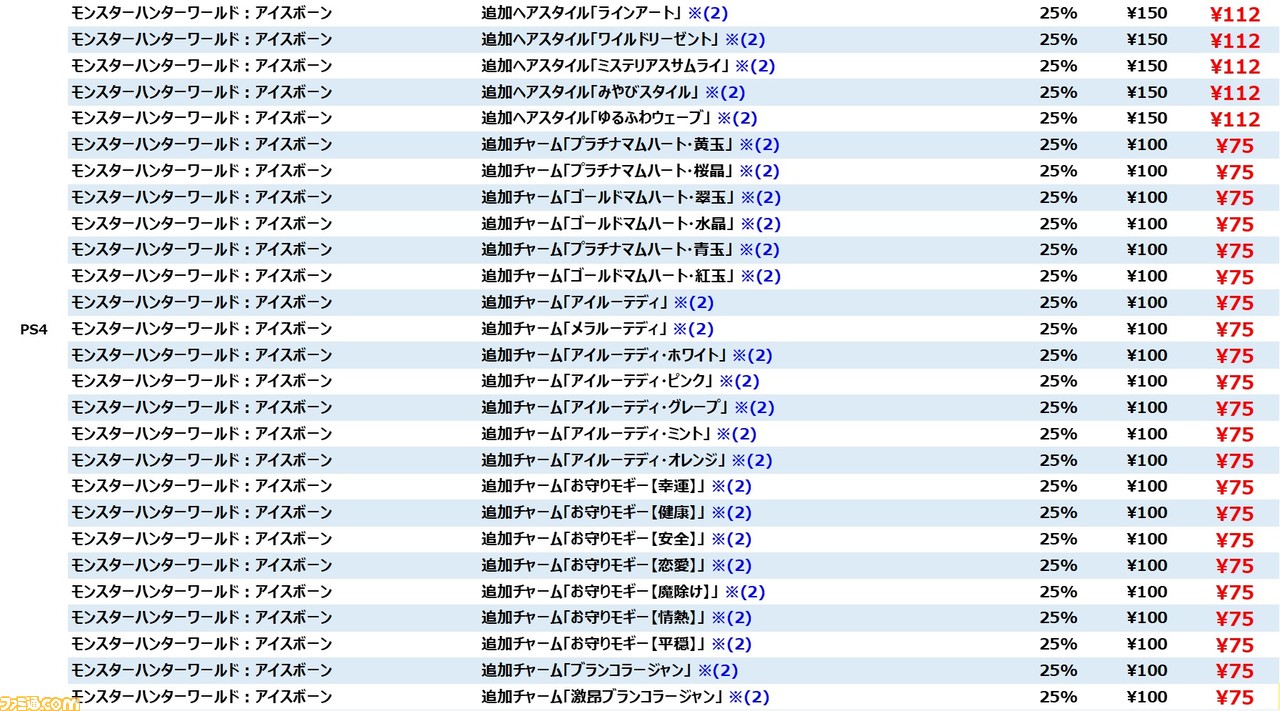Click 追加チャーム「お守りモギー【魔除け】」 item name
This screenshot has width=1280, height=711.
click(x=602, y=591)
